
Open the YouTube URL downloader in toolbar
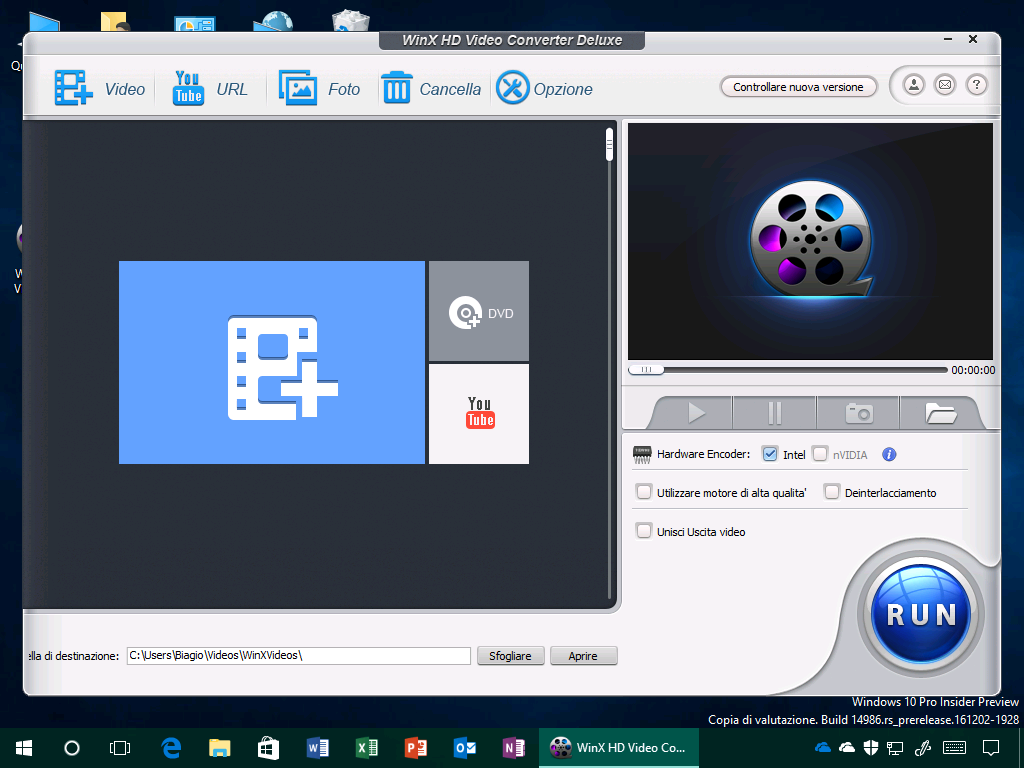click(188, 88)
